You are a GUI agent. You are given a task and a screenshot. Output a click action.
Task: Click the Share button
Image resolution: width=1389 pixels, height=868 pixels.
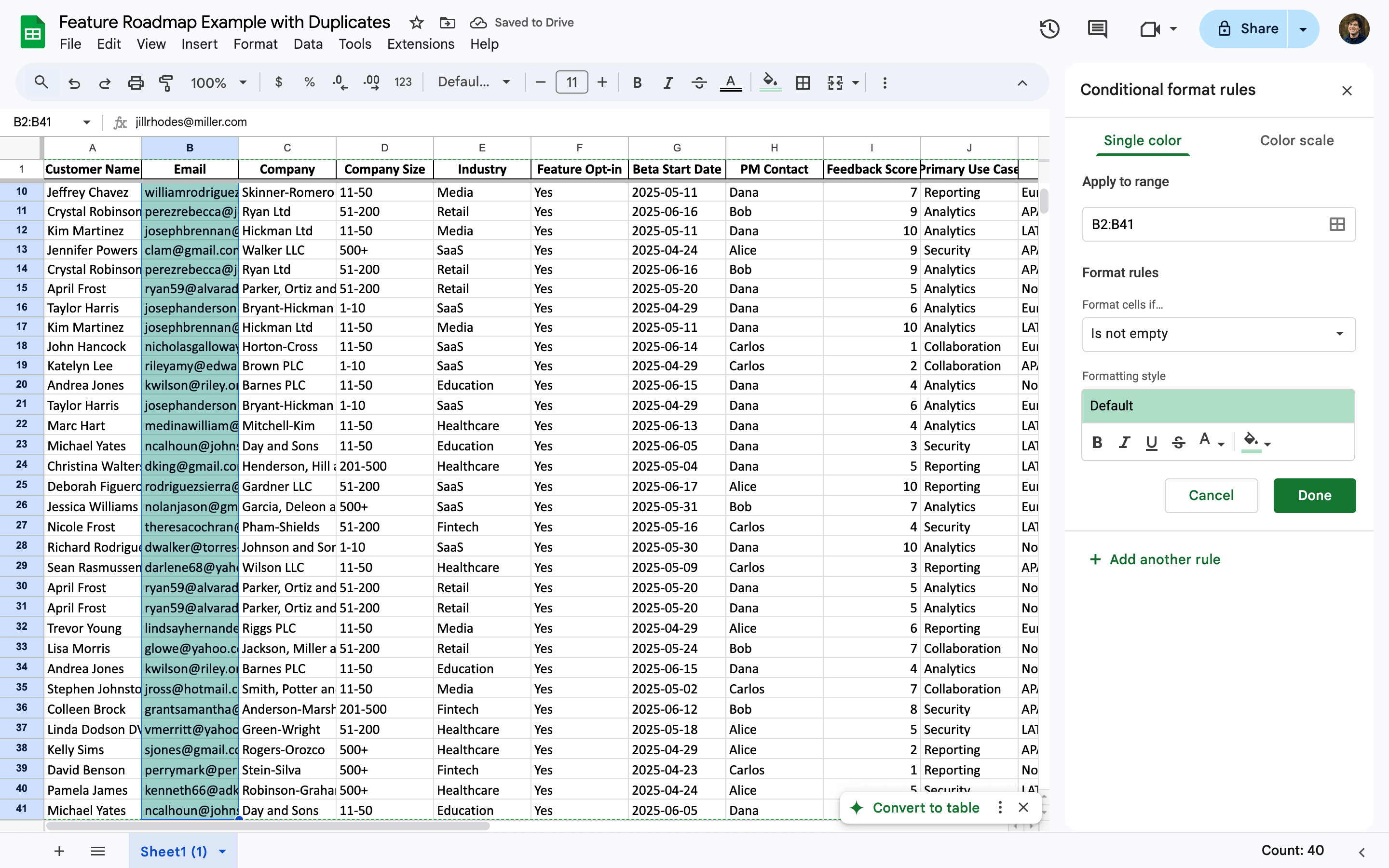tap(1244, 29)
